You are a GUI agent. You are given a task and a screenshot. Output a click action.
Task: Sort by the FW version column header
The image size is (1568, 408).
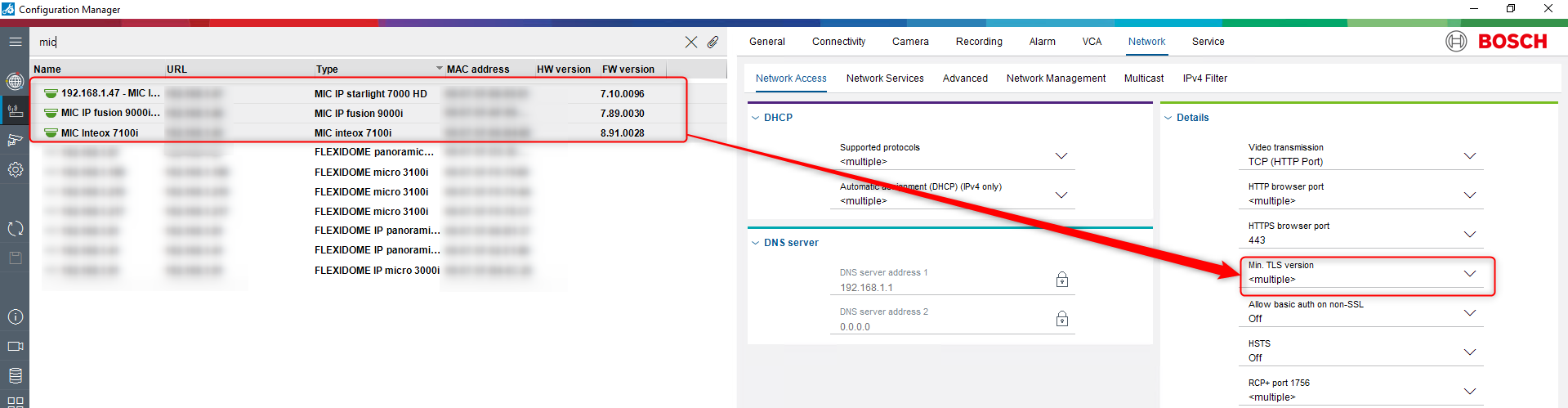coord(628,69)
